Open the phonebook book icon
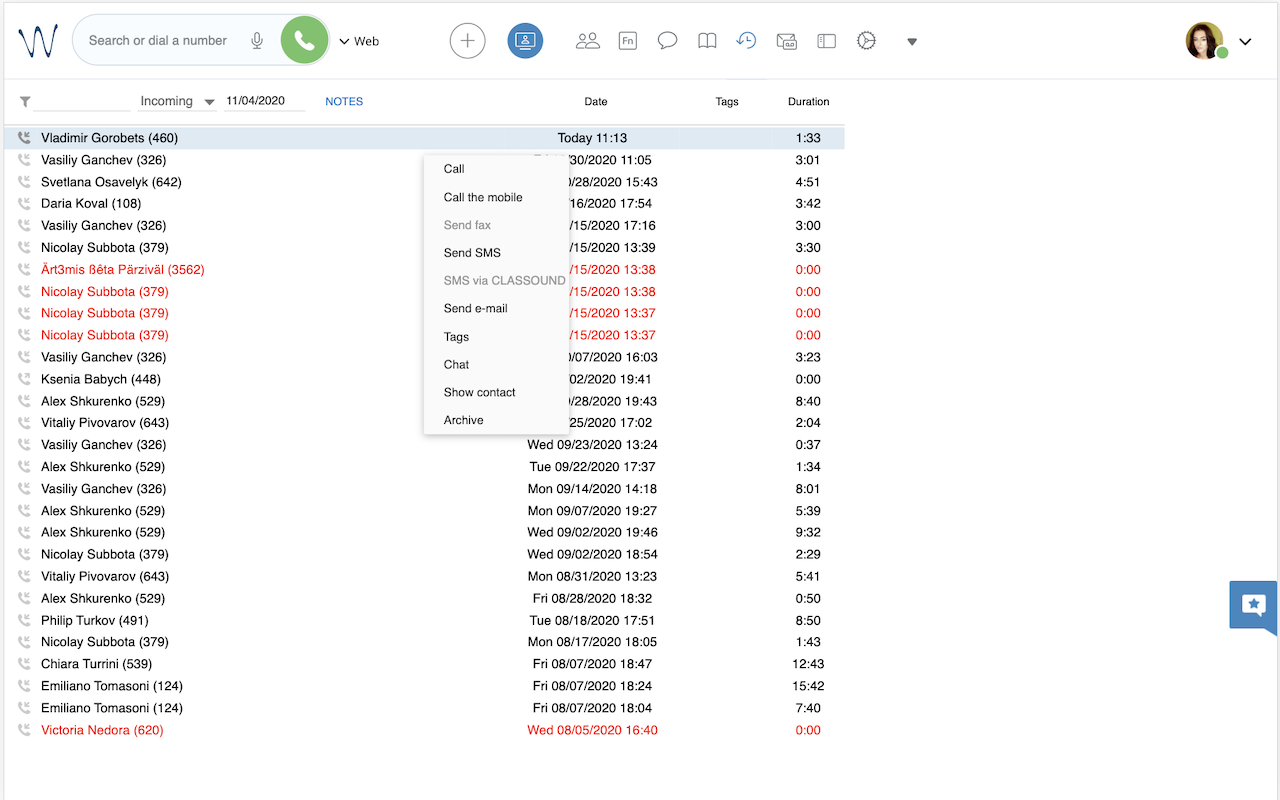Image resolution: width=1280 pixels, height=800 pixels. coord(707,41)
